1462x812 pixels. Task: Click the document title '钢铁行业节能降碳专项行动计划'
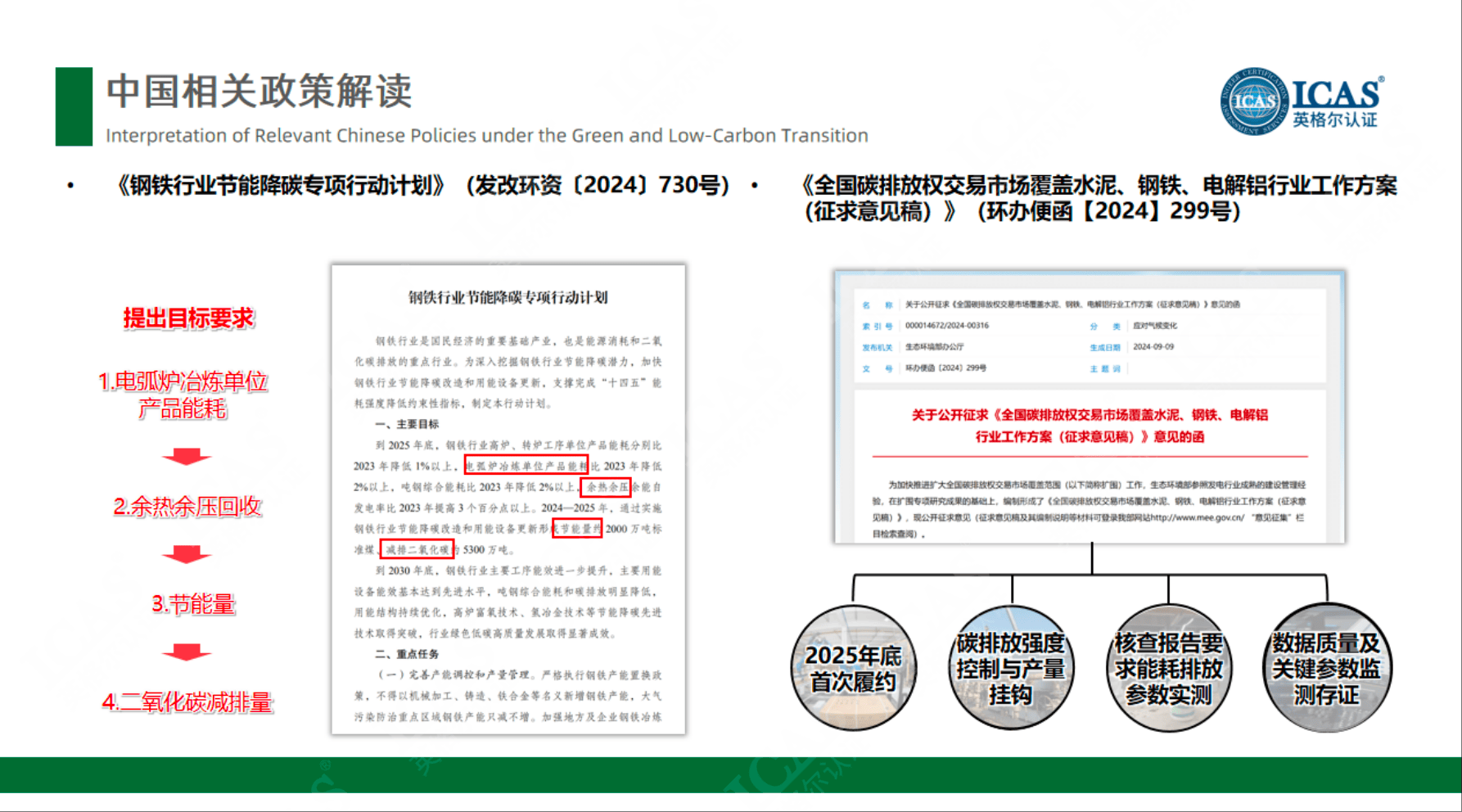(x=508, y=297)
